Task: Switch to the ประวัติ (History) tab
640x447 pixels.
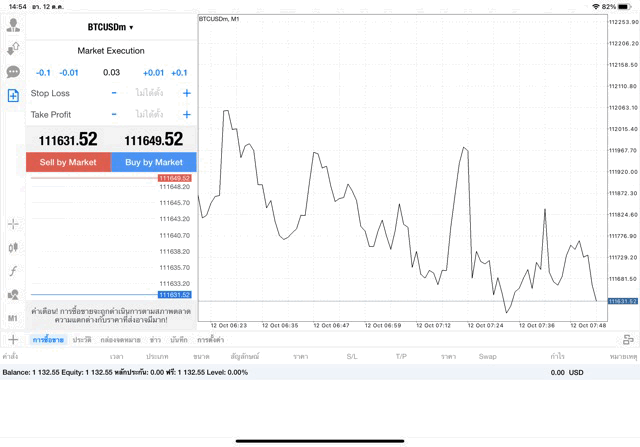Action: [x=82, y=341]
